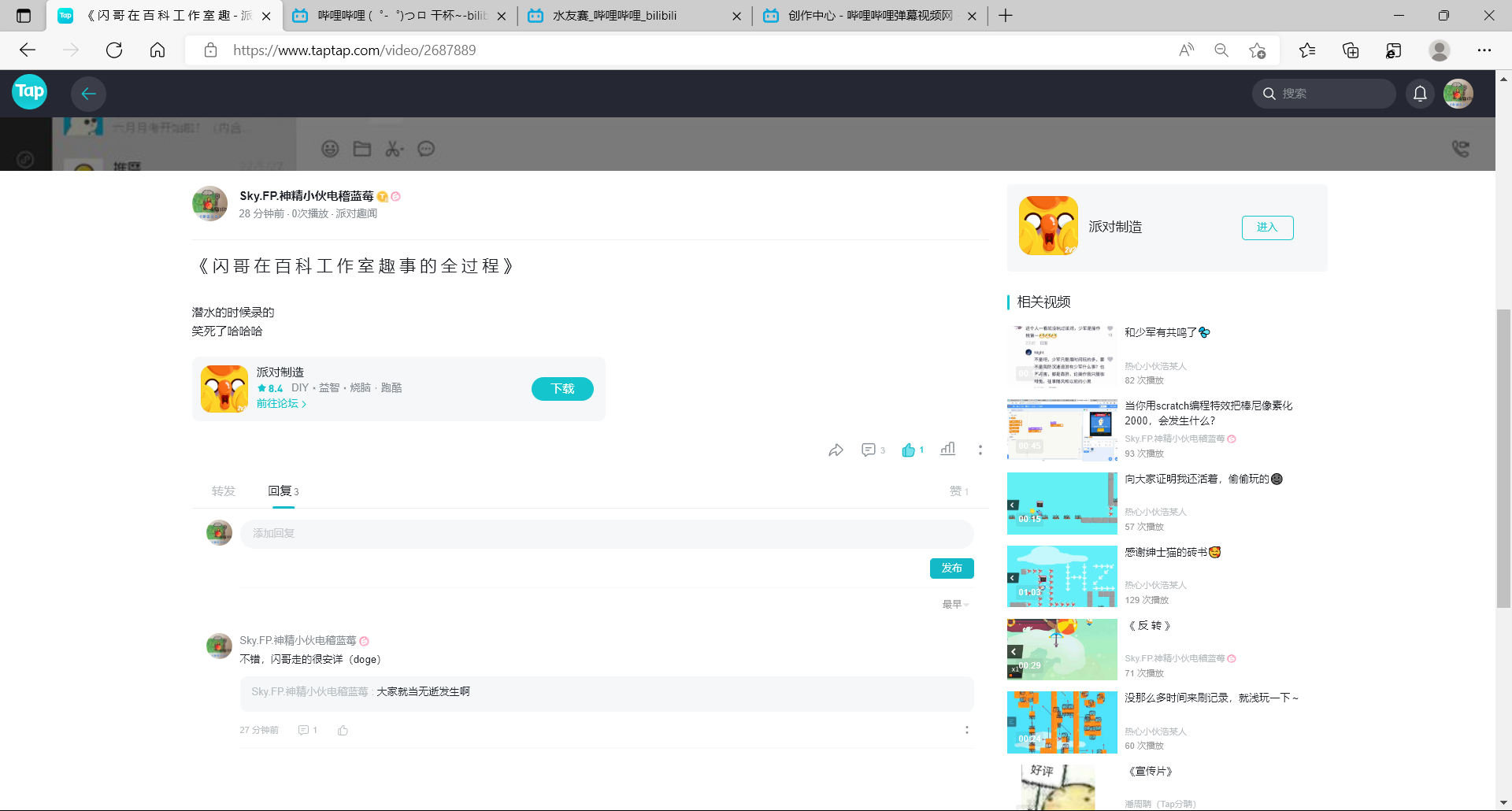1512x811 pixels.
Task: Click the 下载 download button
Action: (x=562, y=389)
